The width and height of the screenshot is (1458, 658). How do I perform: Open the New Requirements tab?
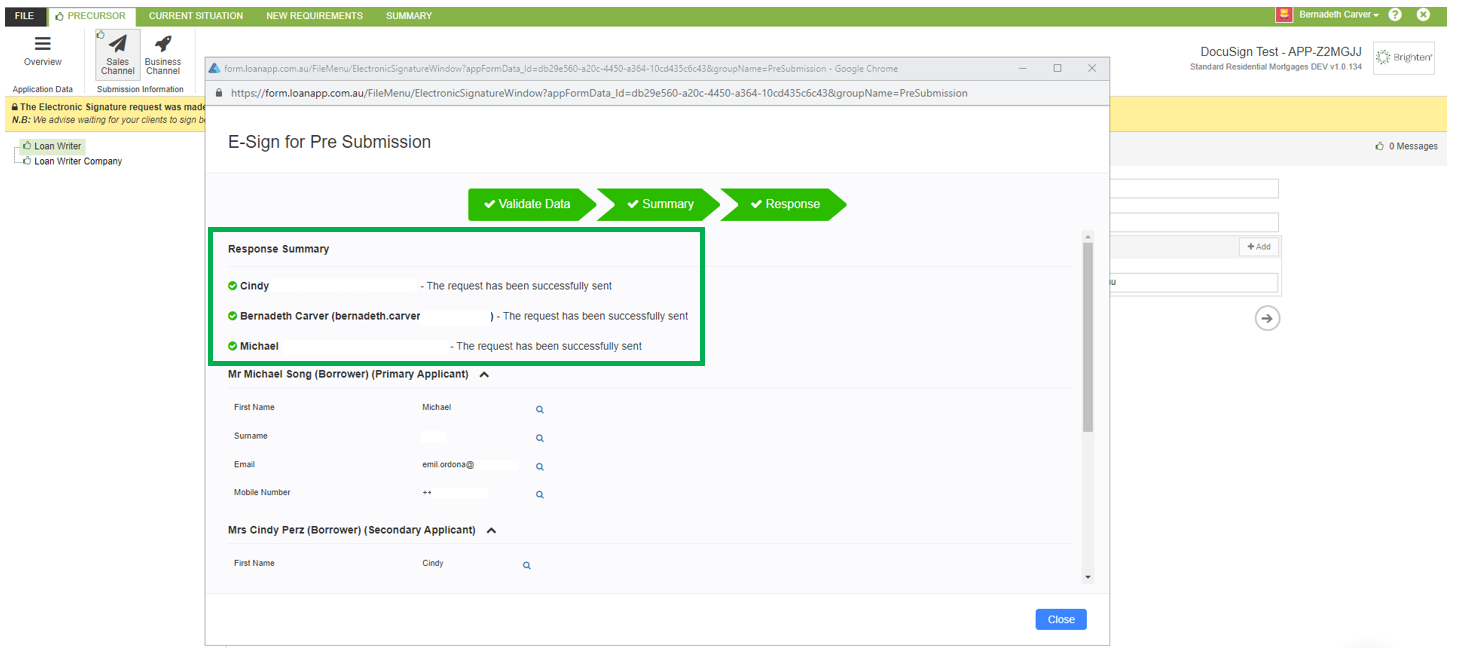point(314,16)
